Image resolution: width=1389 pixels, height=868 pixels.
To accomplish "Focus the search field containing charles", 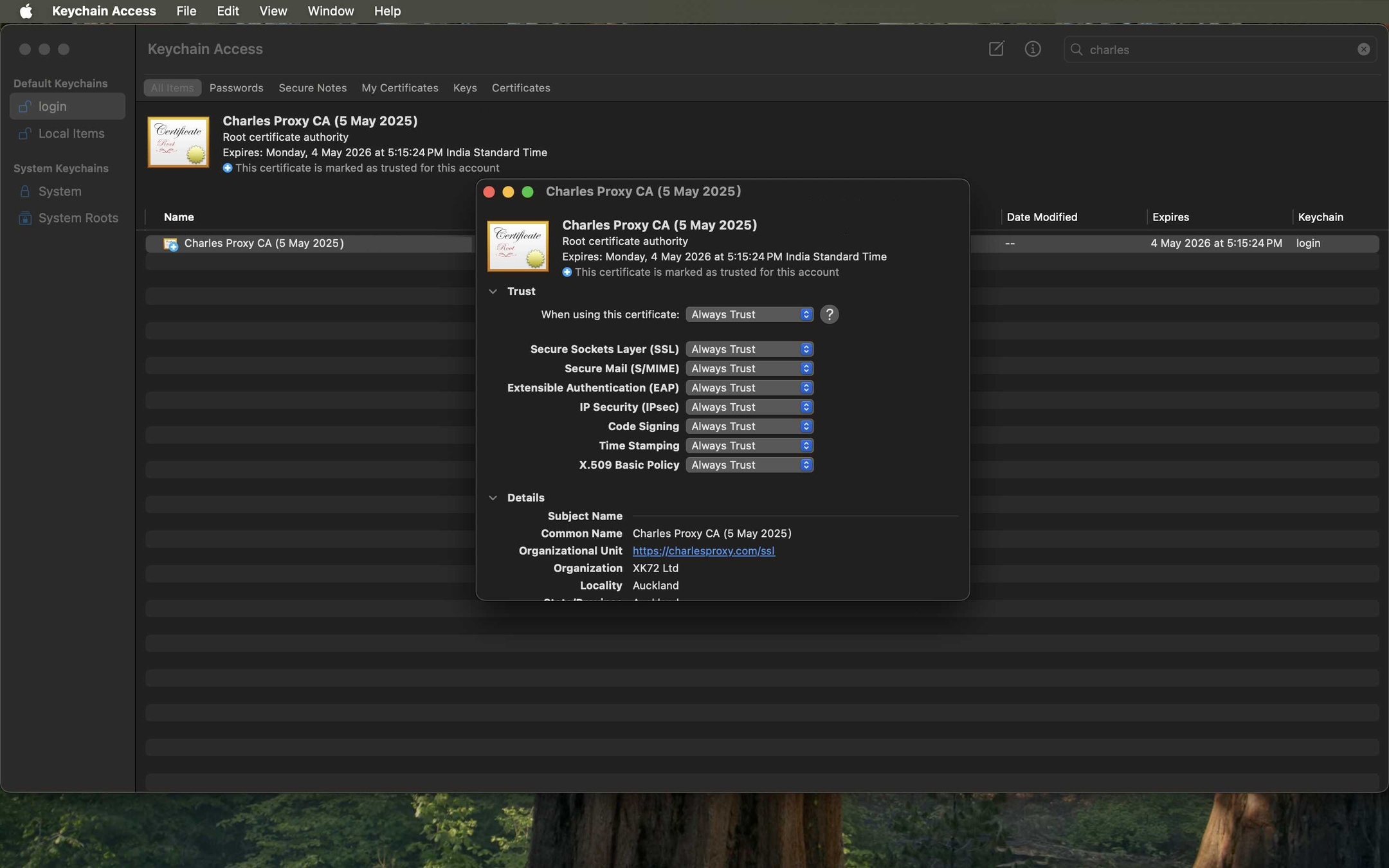I will pos(1220,50).
